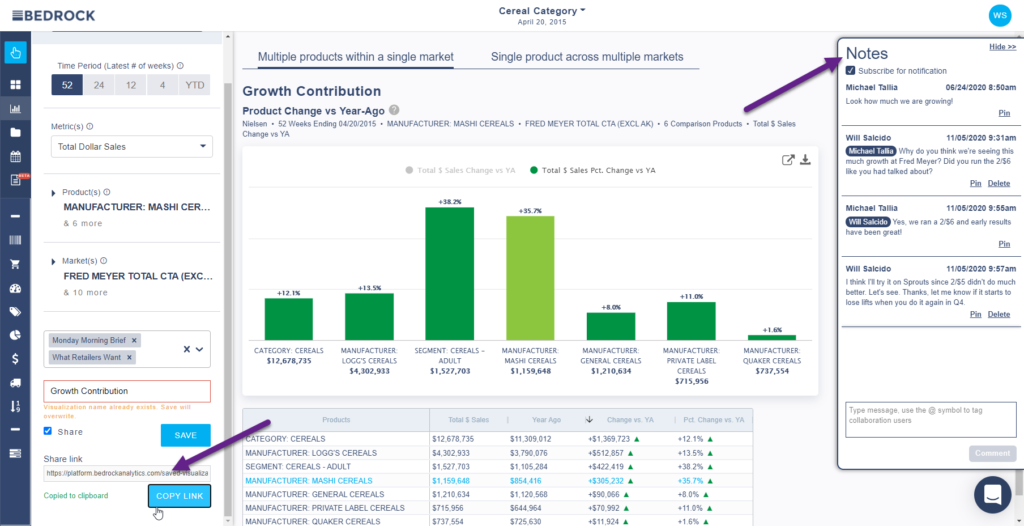Delete Will Salcido's 9:57am note

point(999,314)
